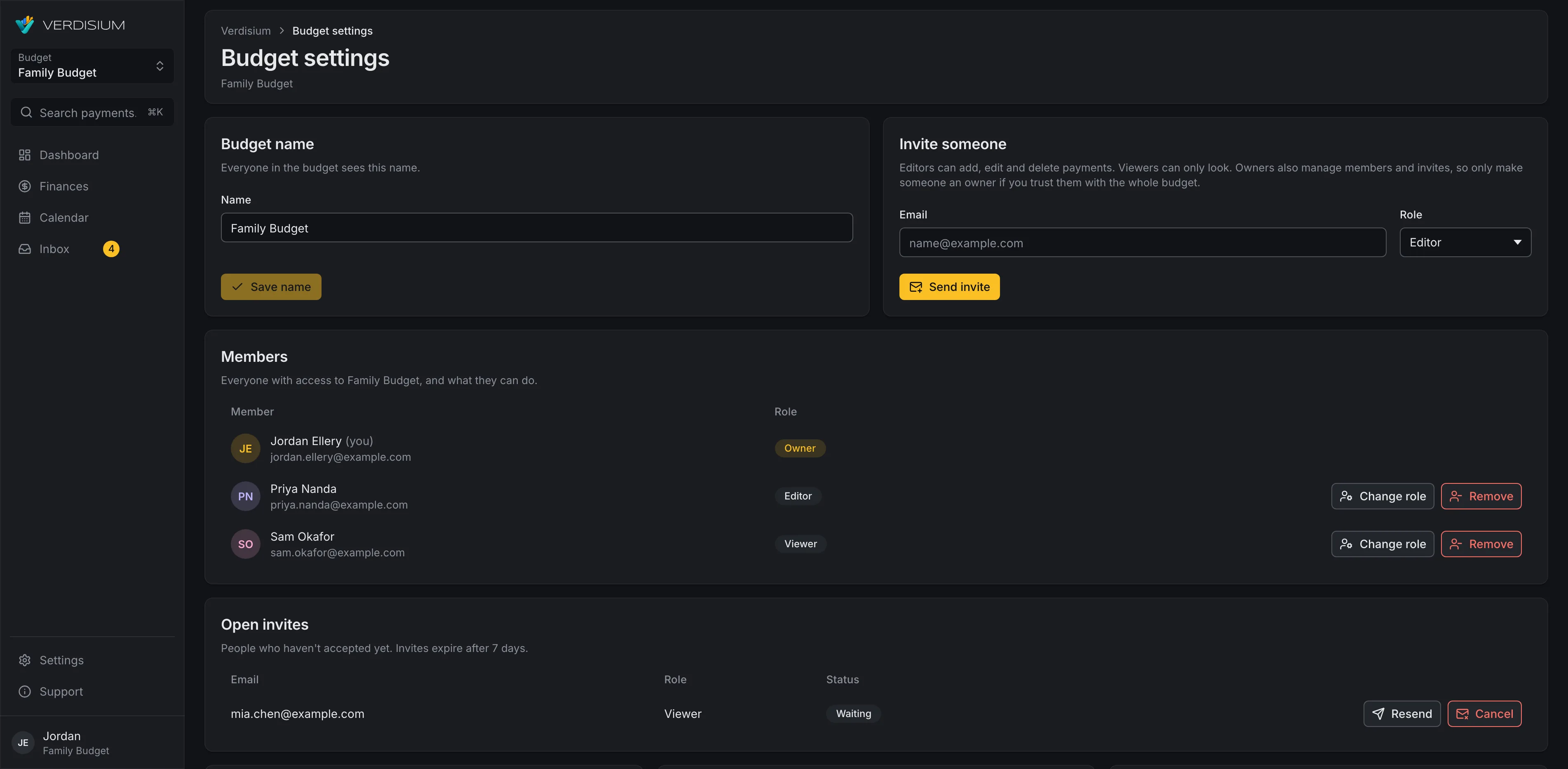Click Jordan Ellery's JE avatar
Image resolution: width=1568 pixels, height=769 pixels.
(245, 448)
